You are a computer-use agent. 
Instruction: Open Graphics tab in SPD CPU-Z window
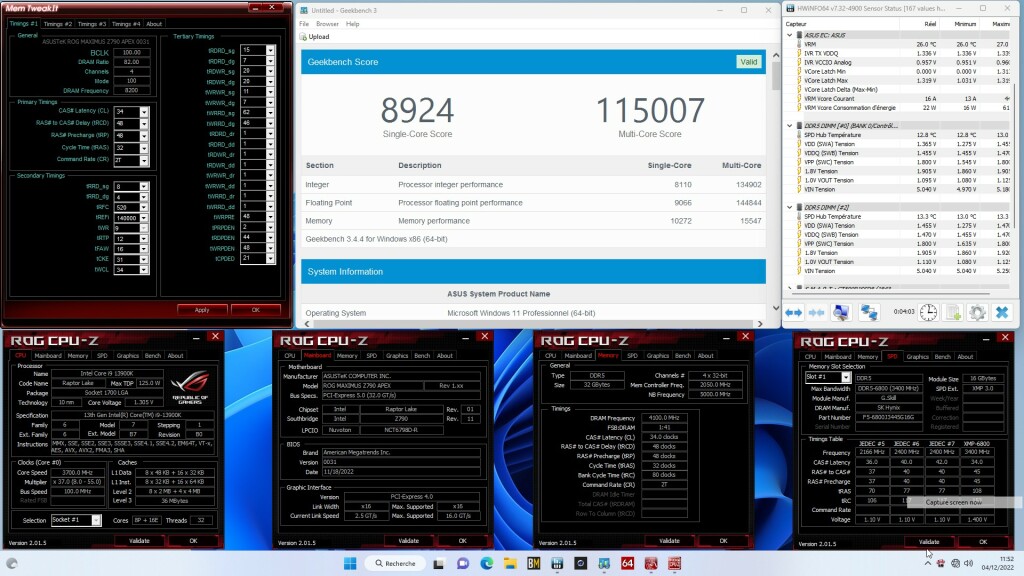[x=917, y=357]
